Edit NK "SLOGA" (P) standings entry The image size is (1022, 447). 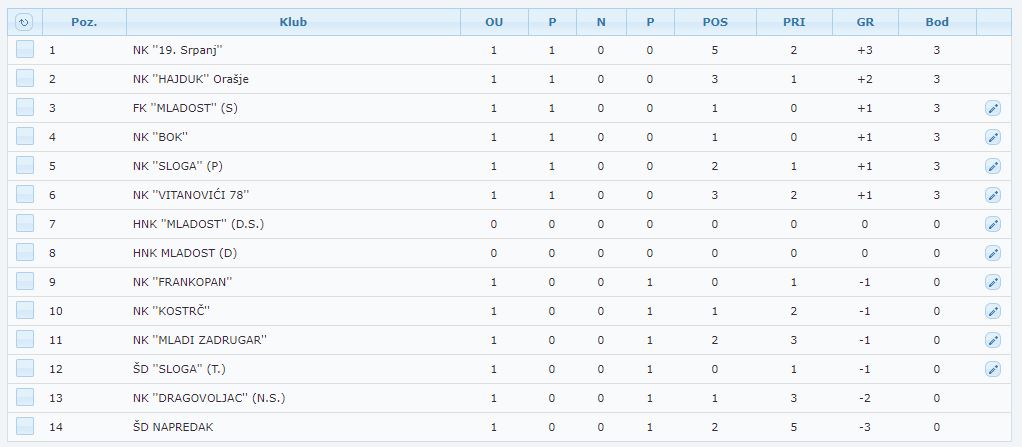click(993, 166)
